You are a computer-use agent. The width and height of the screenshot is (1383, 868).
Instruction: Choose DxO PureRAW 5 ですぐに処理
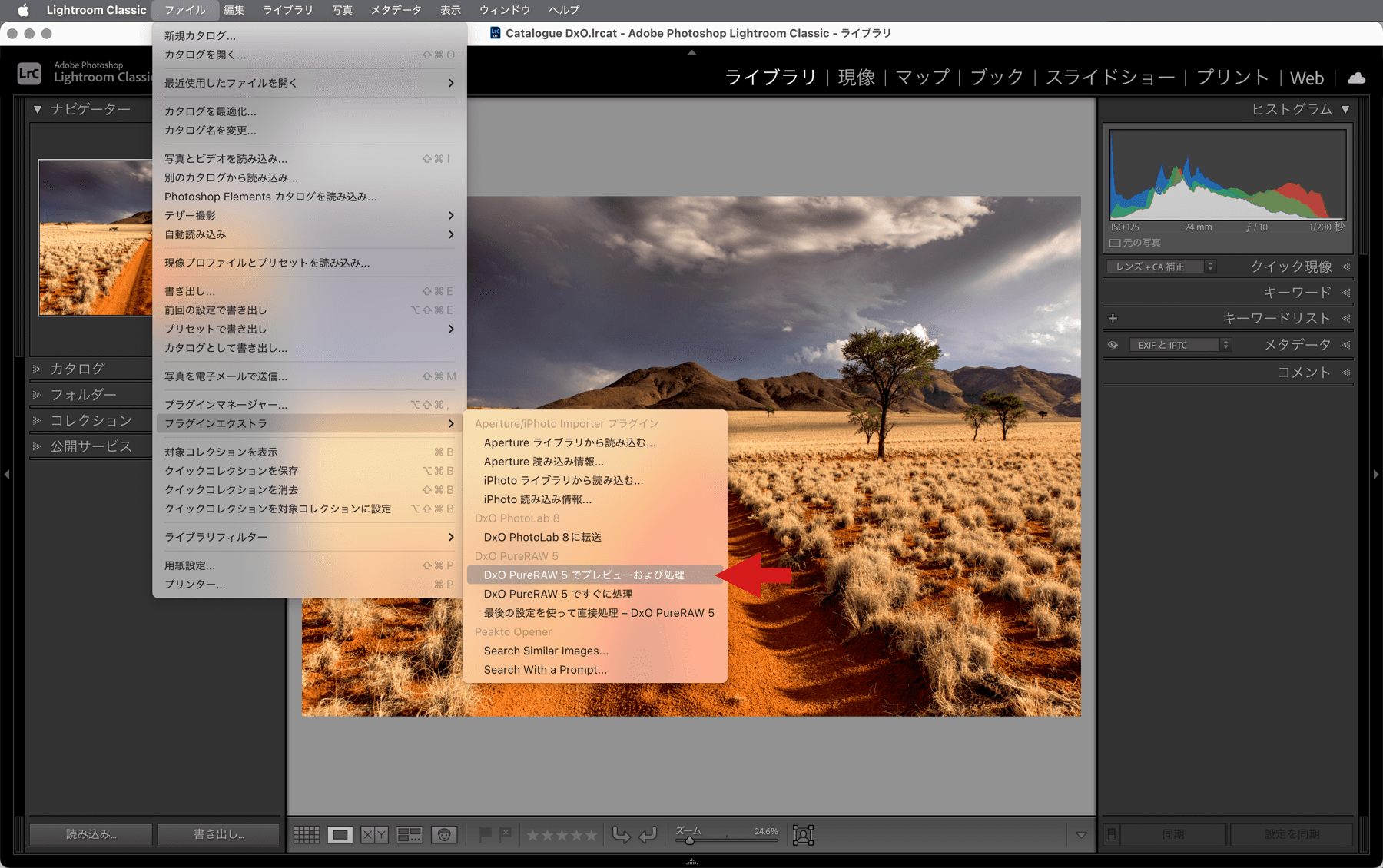tap(595, 594)
